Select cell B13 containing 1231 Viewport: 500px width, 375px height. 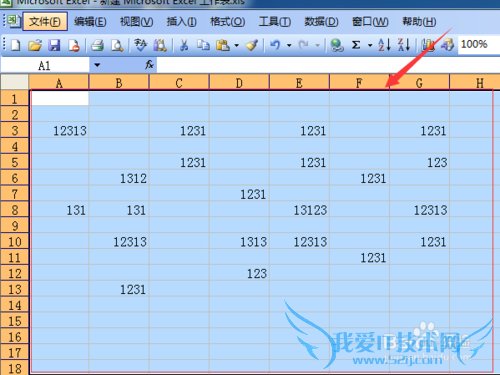click(x=119, y=289)
